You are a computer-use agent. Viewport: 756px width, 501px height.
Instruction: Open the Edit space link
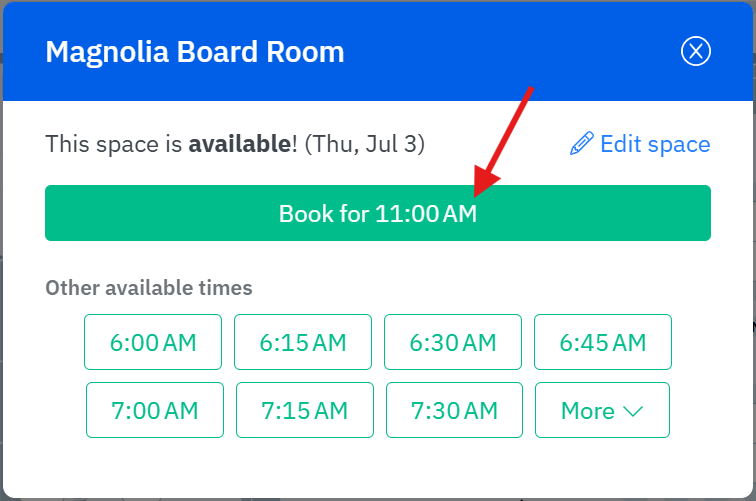click(x=654, y=144)
